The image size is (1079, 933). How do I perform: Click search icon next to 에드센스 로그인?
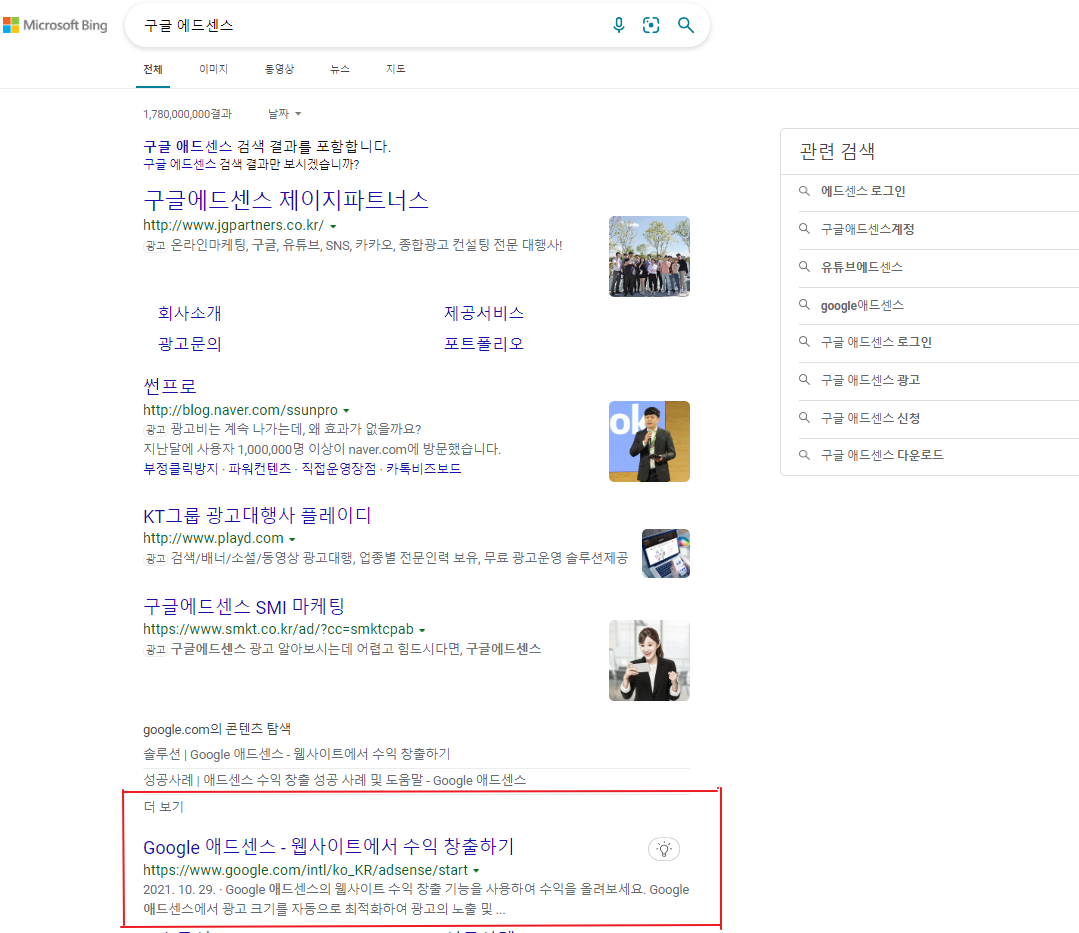(x=804, y=191)
